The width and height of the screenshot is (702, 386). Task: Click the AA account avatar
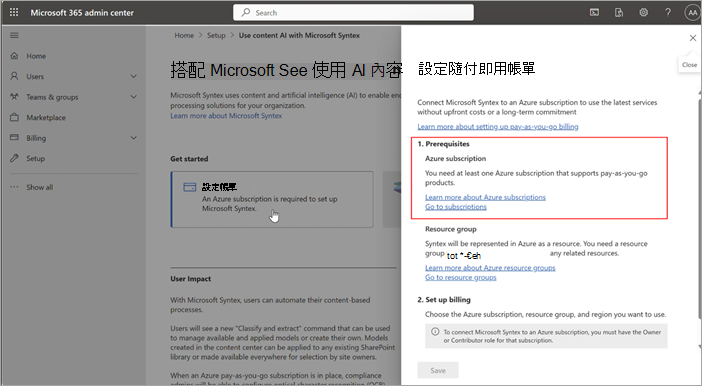pos(692,13)
